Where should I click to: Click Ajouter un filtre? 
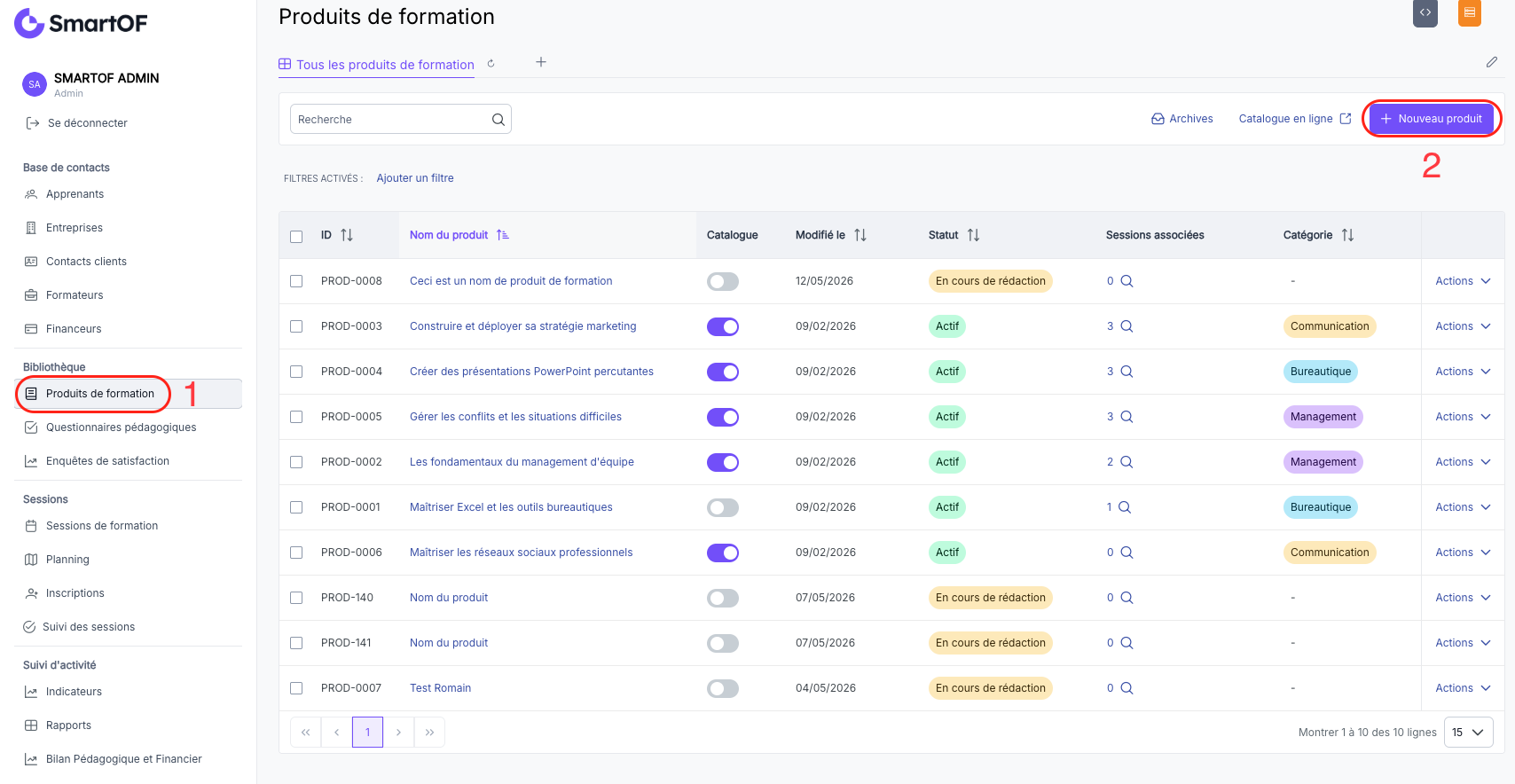tap(415, 178)
